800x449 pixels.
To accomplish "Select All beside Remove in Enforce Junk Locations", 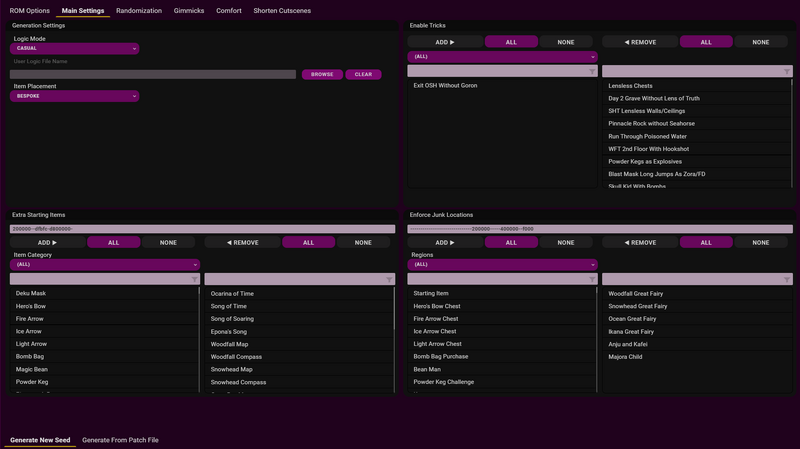I will tap(706, 243).
